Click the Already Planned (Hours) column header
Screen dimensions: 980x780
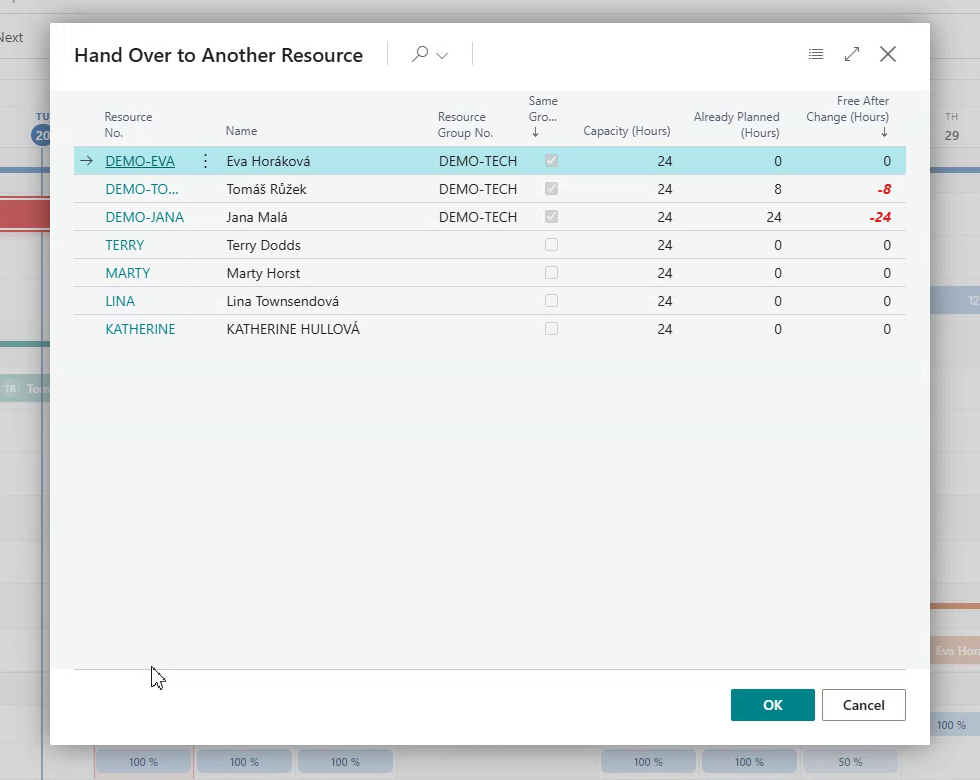(736, 124)
